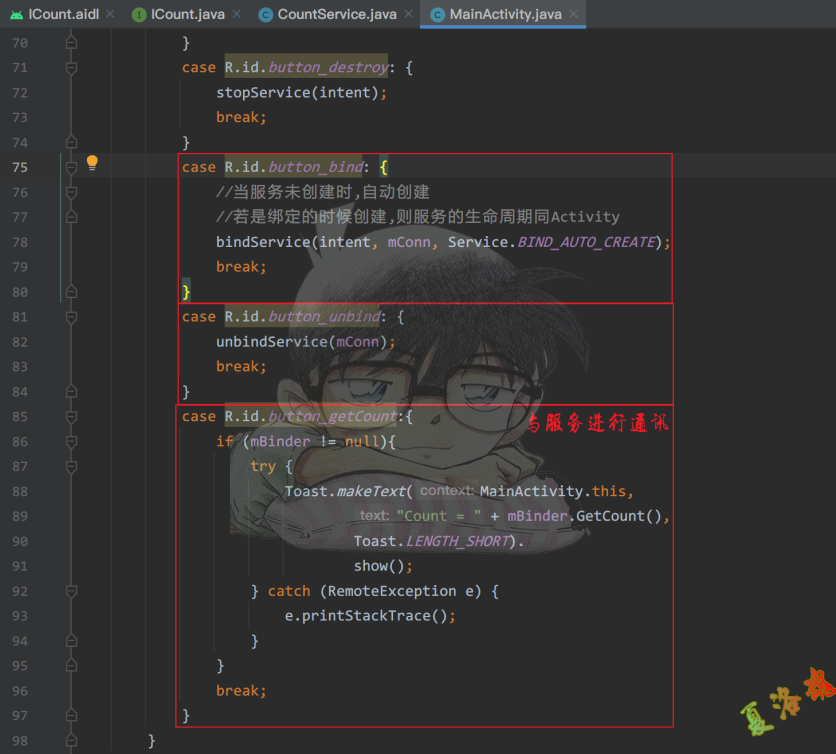This screenshot has width=836, height=754.
Task: Click the BIND_AUTO_CREATE constant in the code
Action: (x=585, y=242)
